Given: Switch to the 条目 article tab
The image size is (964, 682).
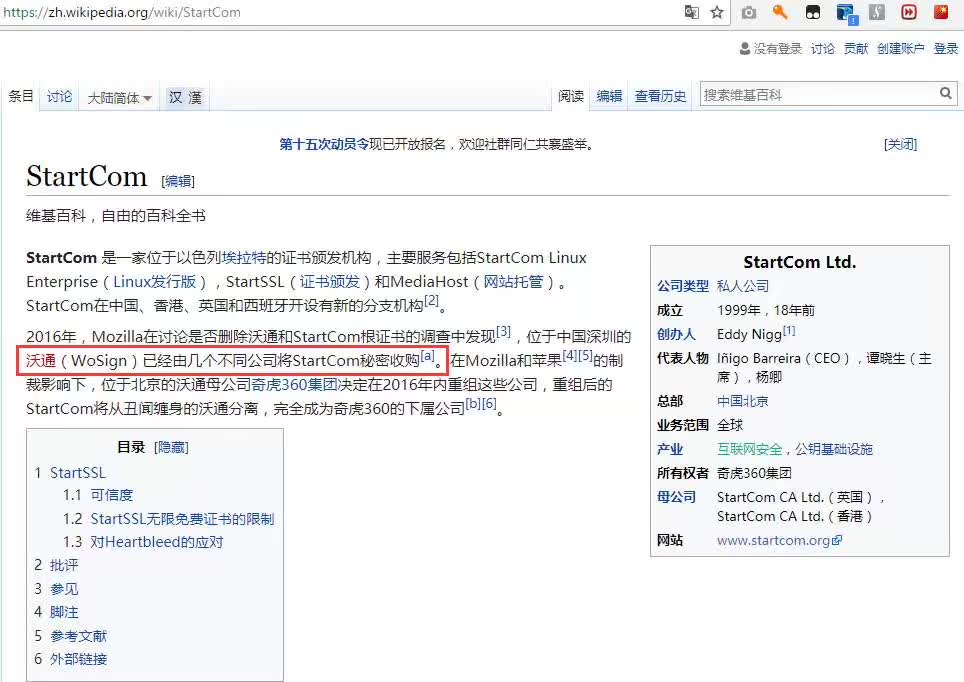Looking at the screenshot, I should pos(21,96).
